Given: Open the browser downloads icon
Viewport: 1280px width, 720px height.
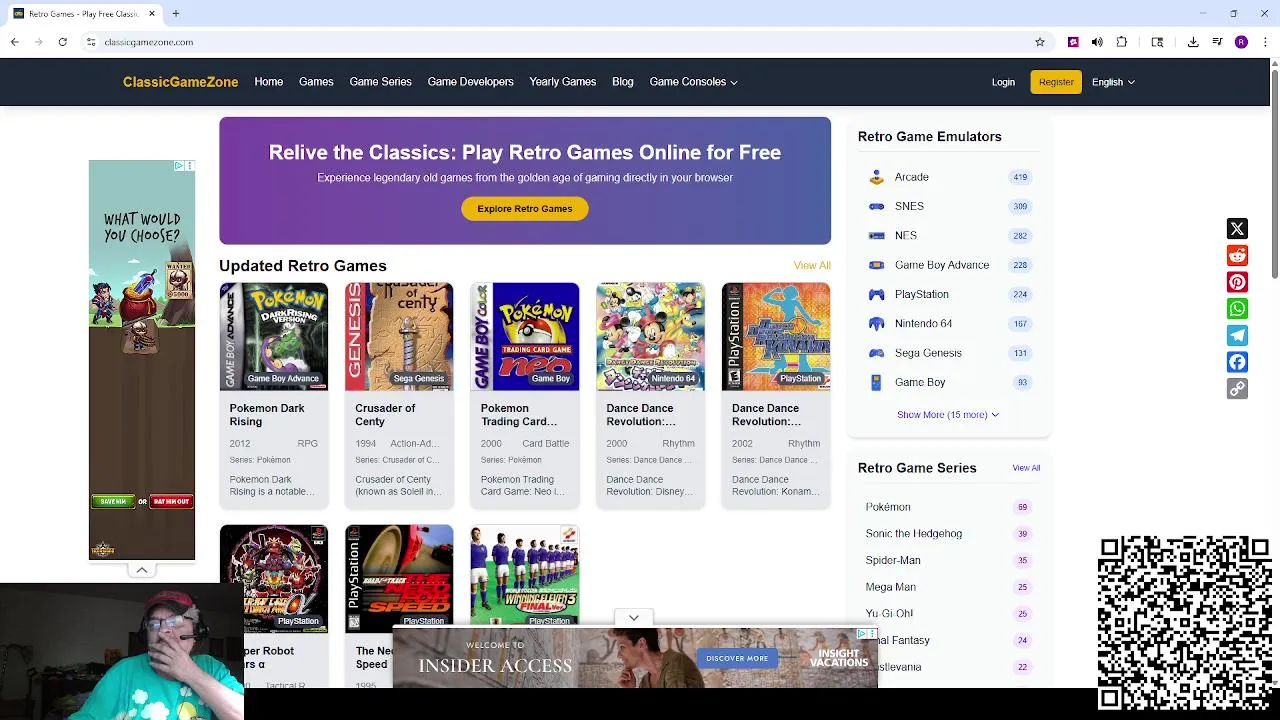Looking at the screenshot, I should click(x=1193, y=42).
